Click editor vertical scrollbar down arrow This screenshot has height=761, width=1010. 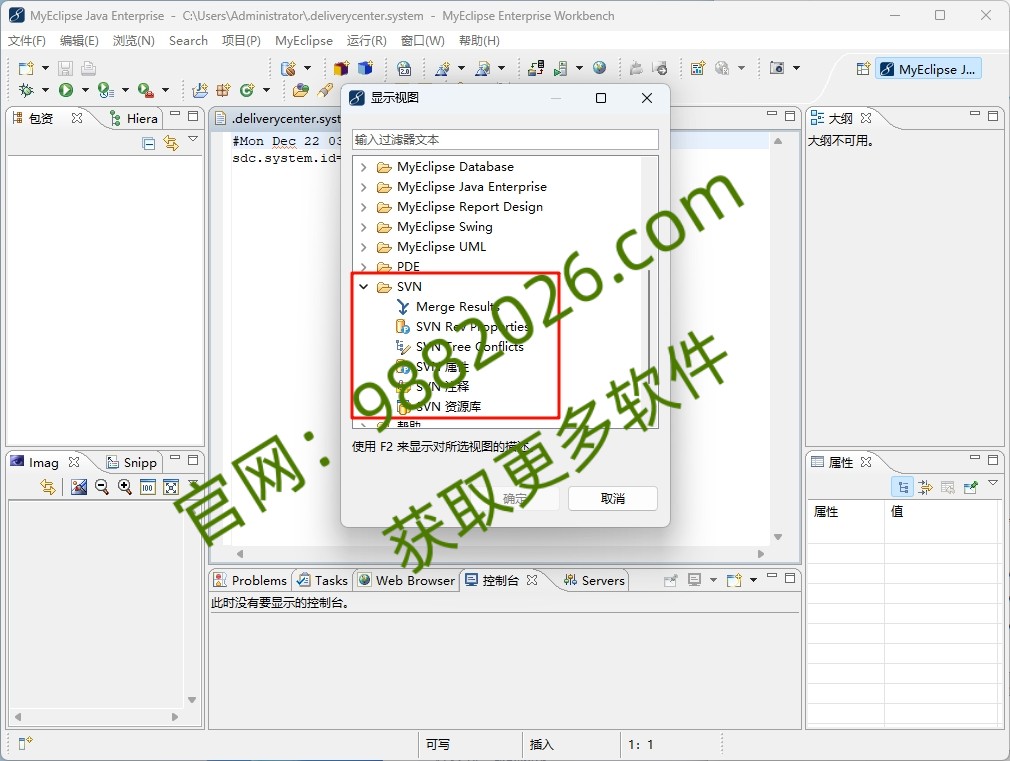point(778,537)
